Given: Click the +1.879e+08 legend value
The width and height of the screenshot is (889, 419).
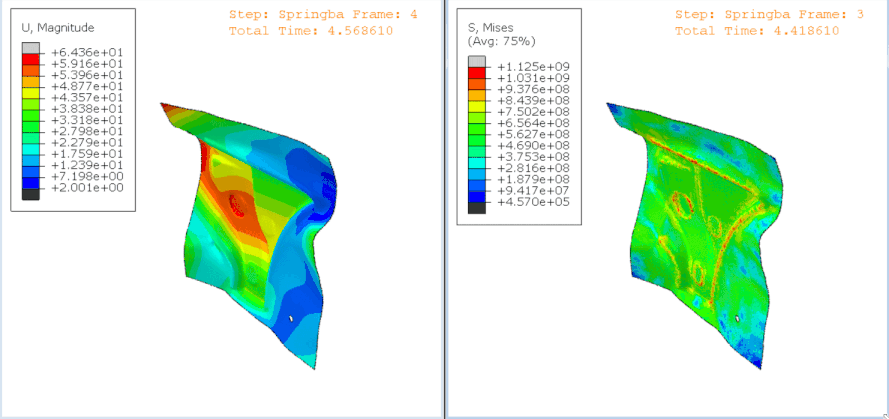Looking at the screenshot, I should click(x=533, y=180).
